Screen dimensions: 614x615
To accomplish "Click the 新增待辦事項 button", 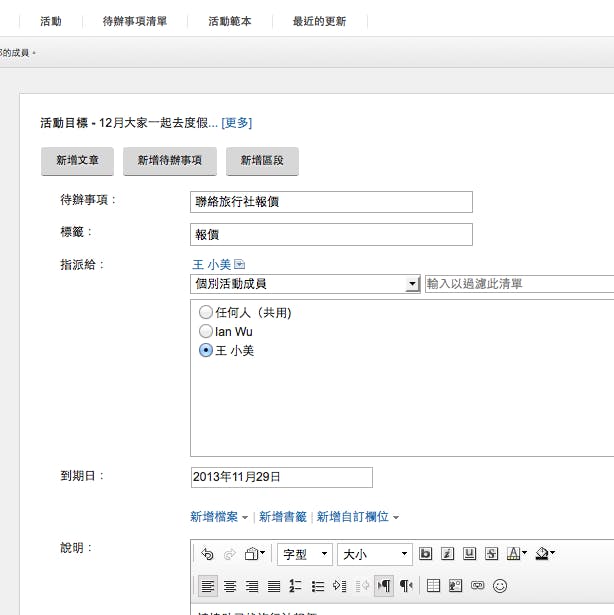I will (x=169, y=160).
